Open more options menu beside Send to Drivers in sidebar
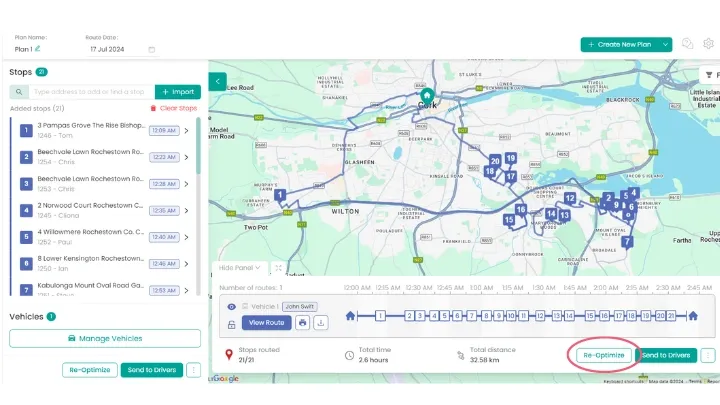 click(193, 370)
